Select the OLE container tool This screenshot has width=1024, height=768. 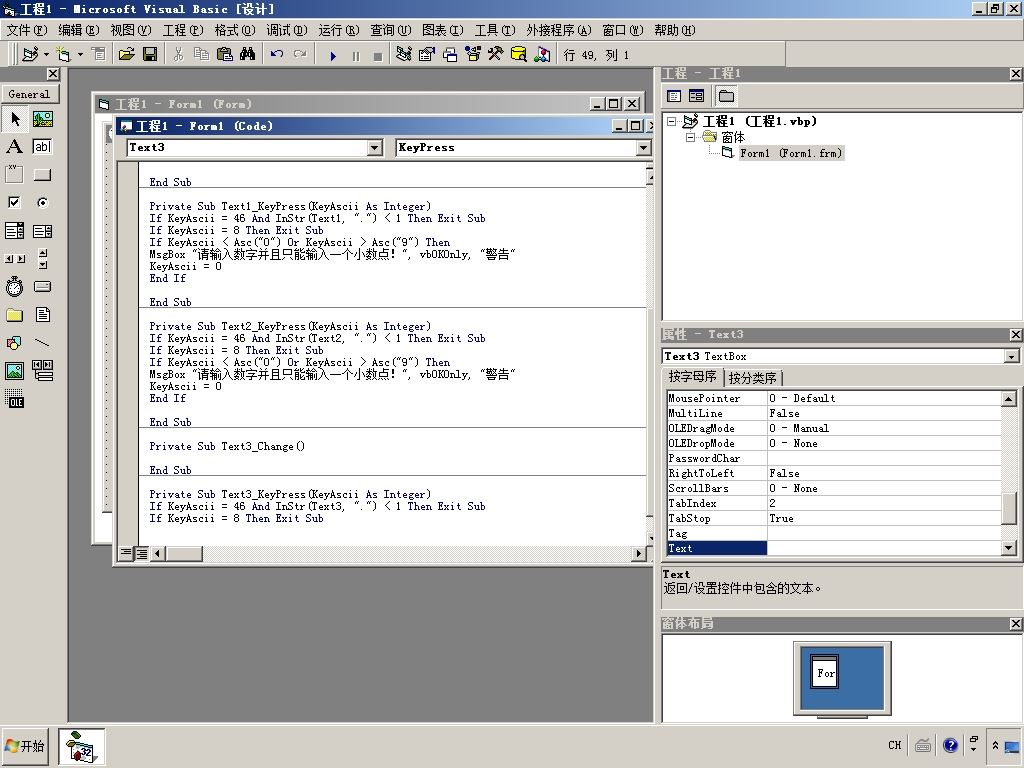tap(14, 399)
